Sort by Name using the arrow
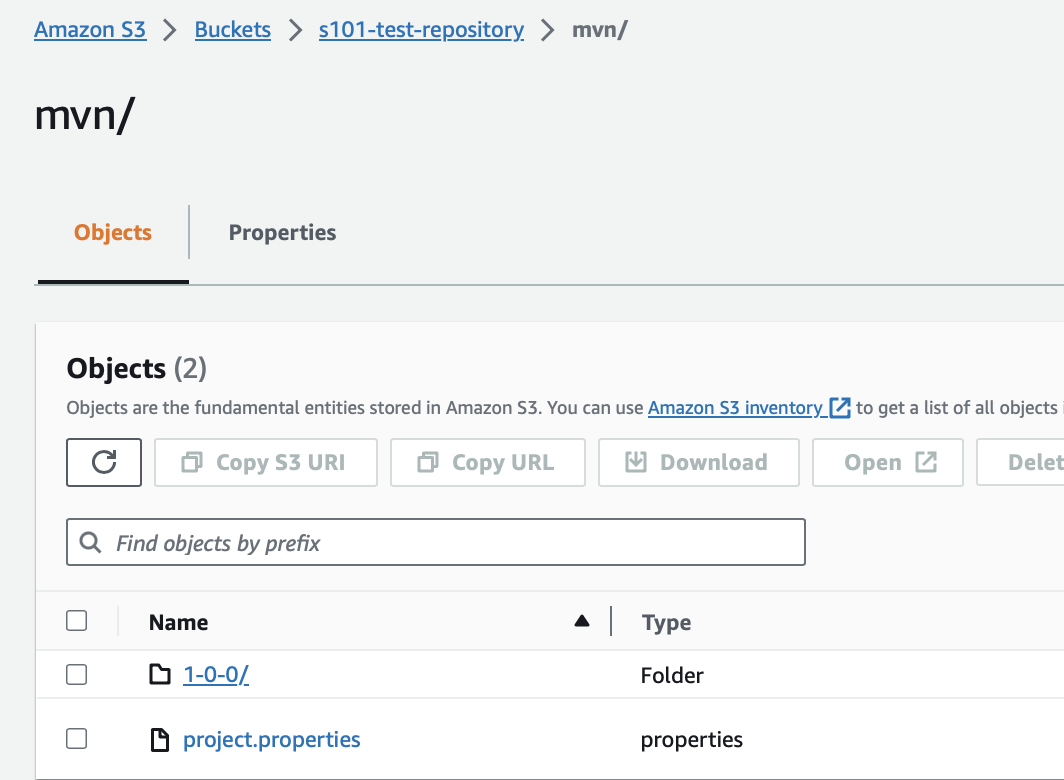 582,620
